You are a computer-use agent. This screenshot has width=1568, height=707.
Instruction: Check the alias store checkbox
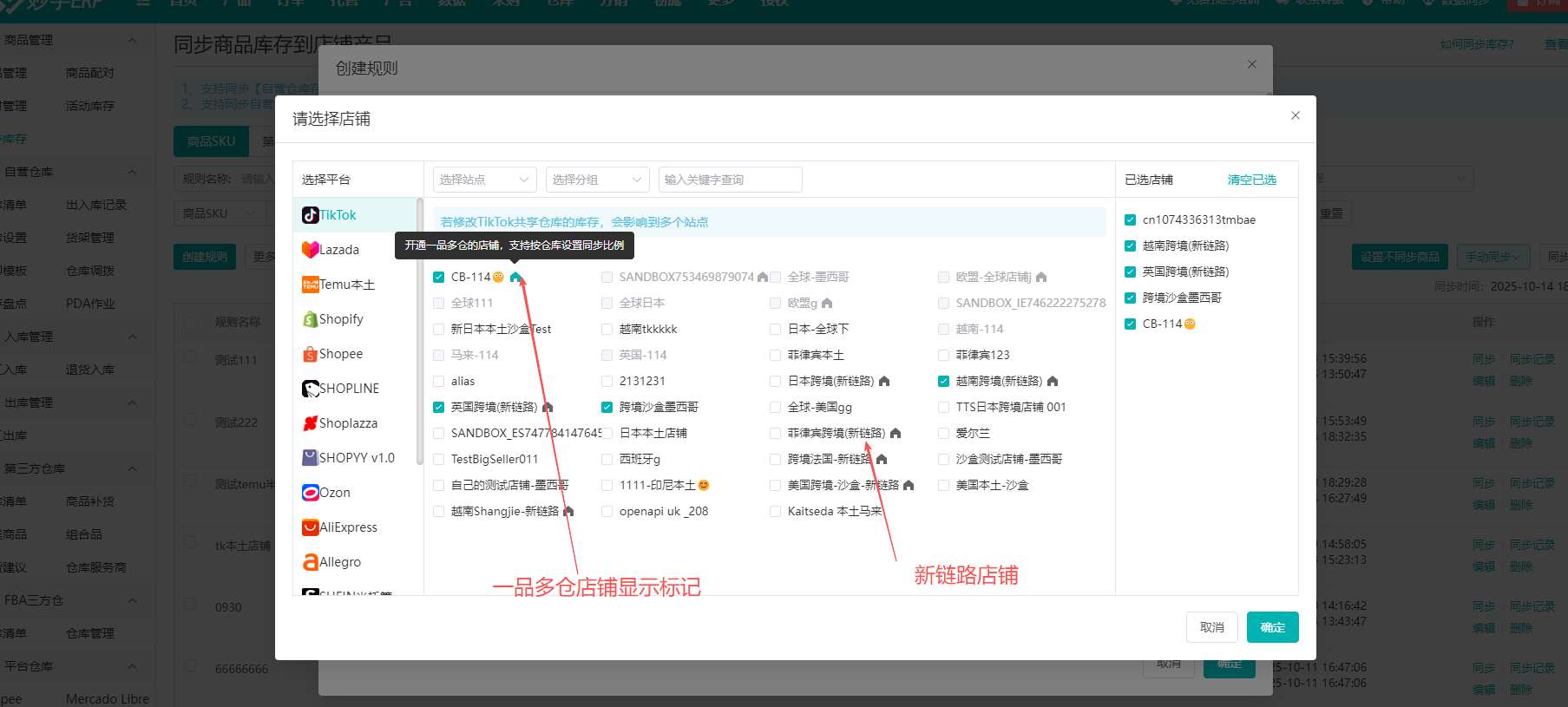click(x=438, y=381)
